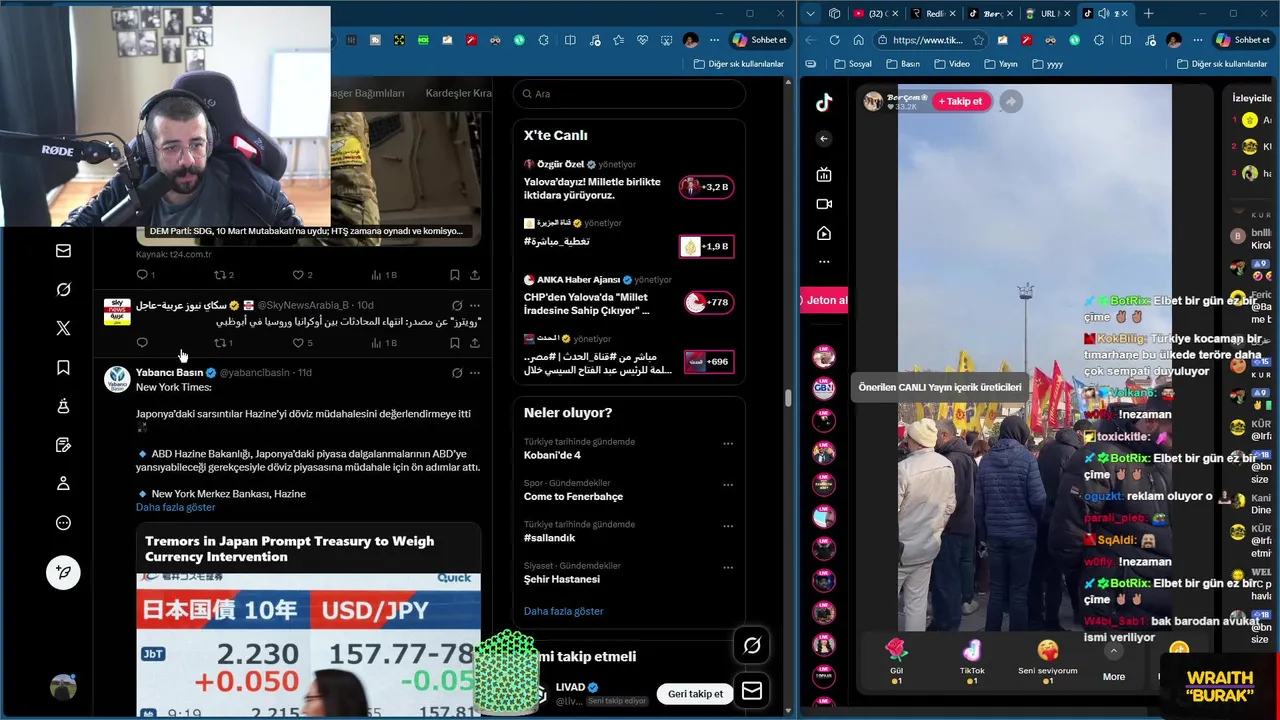Focus the 'Ara' search field on X

[630, 94]
